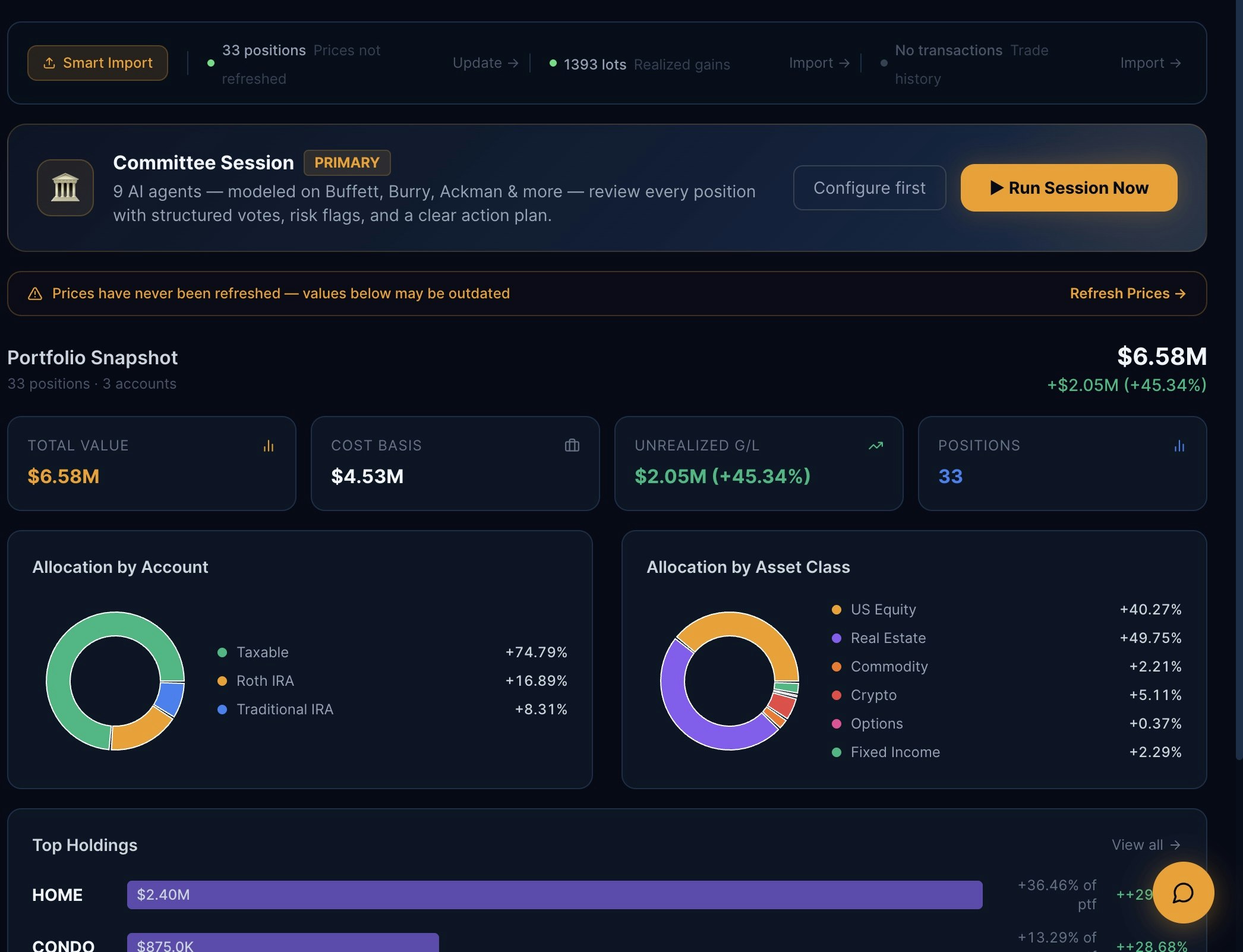
Task: Click the Configure first button
Action: click(x=869, y=188)
